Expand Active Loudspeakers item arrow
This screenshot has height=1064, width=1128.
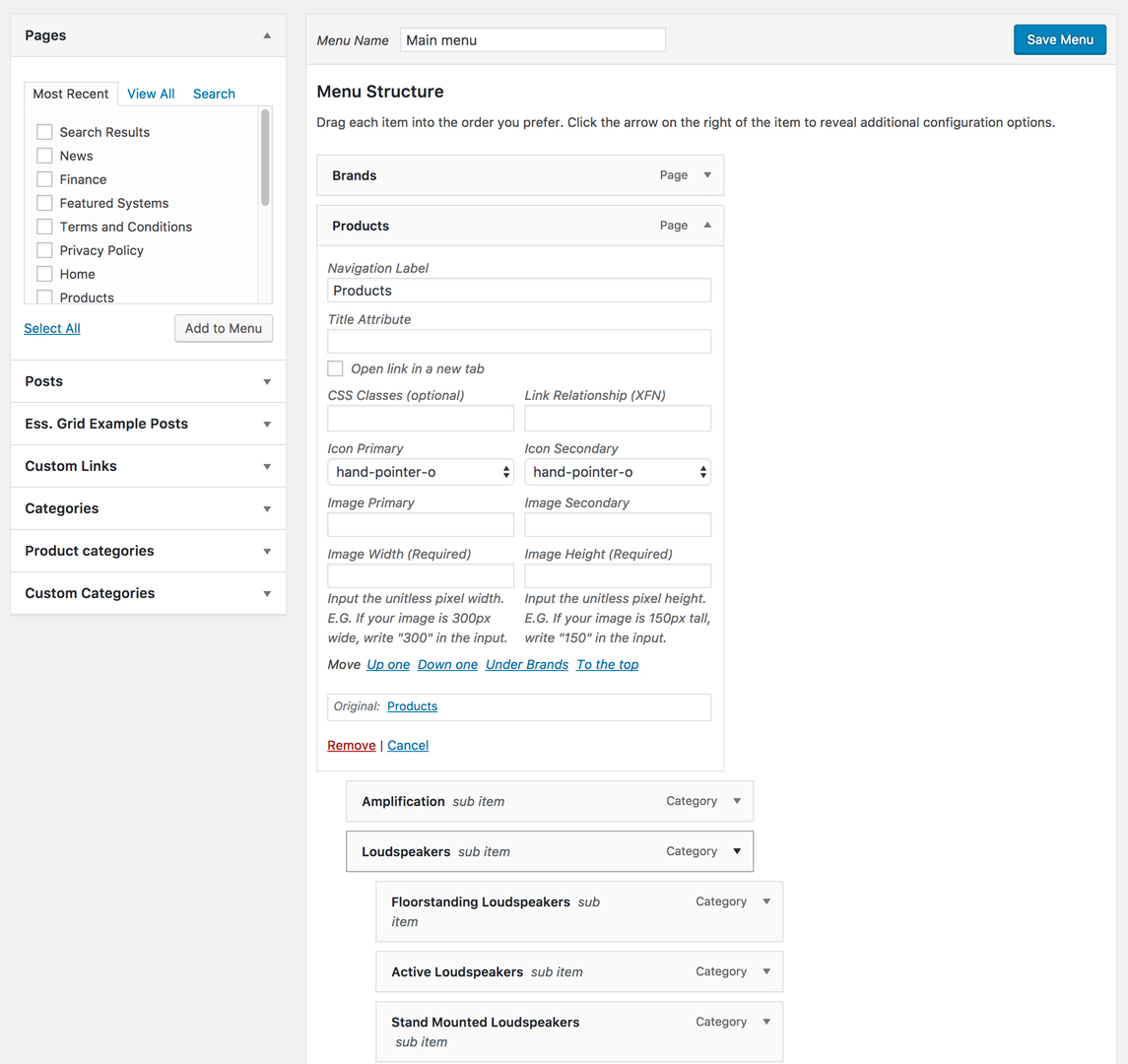pyautogui.click(x=766, y=972)
